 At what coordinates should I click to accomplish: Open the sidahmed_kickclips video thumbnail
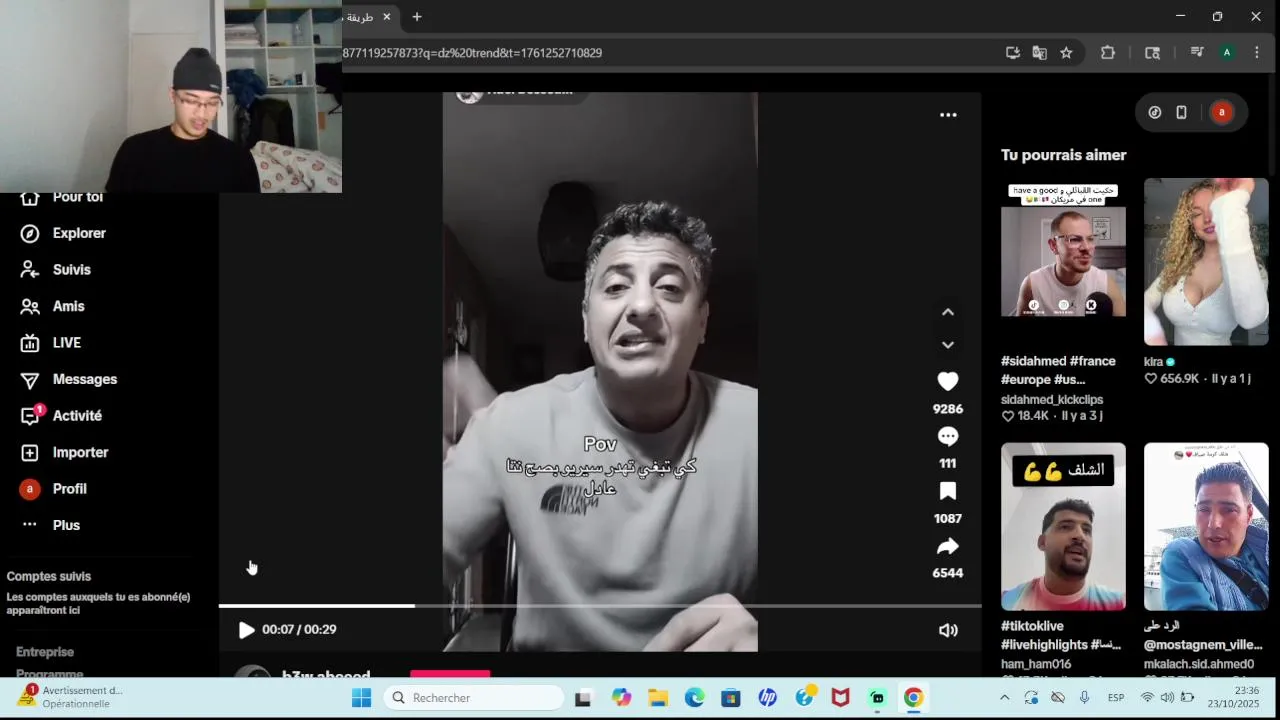coord(1063,262)
